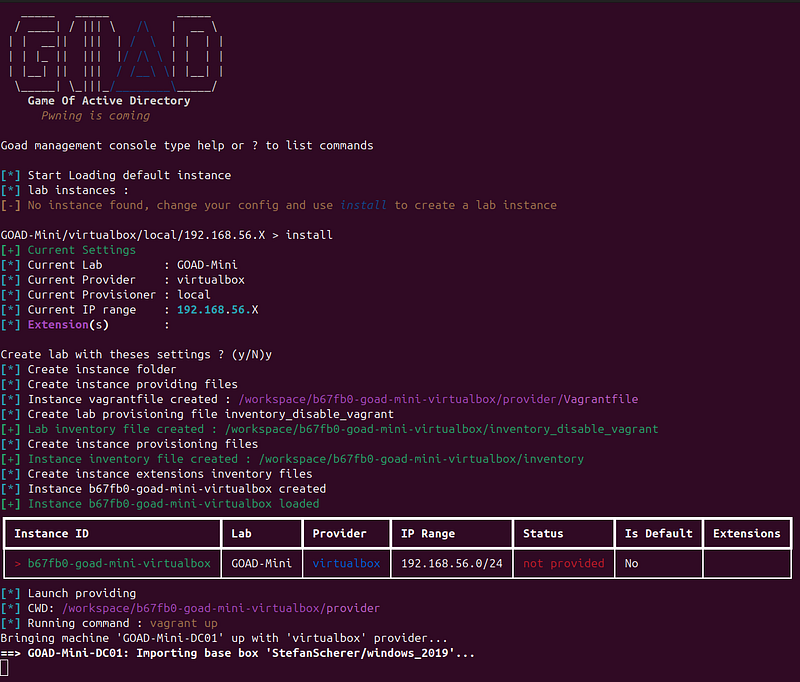
Task: Click the prompt 'GOAD-Mini/virtualbox/local/192.168.56.X > install'
Action: pyautogui.click(x=166, y=235)
